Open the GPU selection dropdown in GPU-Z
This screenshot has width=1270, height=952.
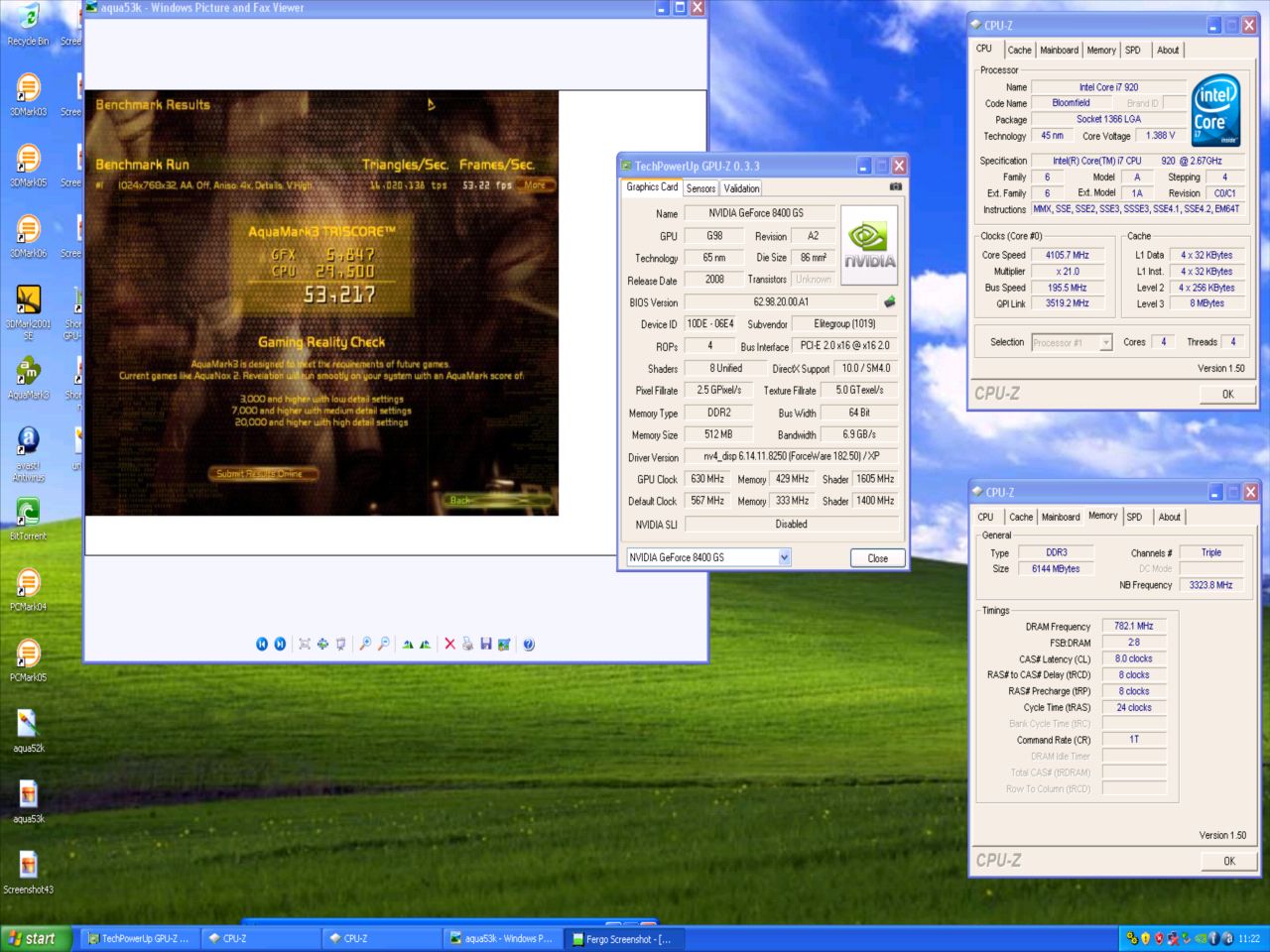tap(784, 557)
